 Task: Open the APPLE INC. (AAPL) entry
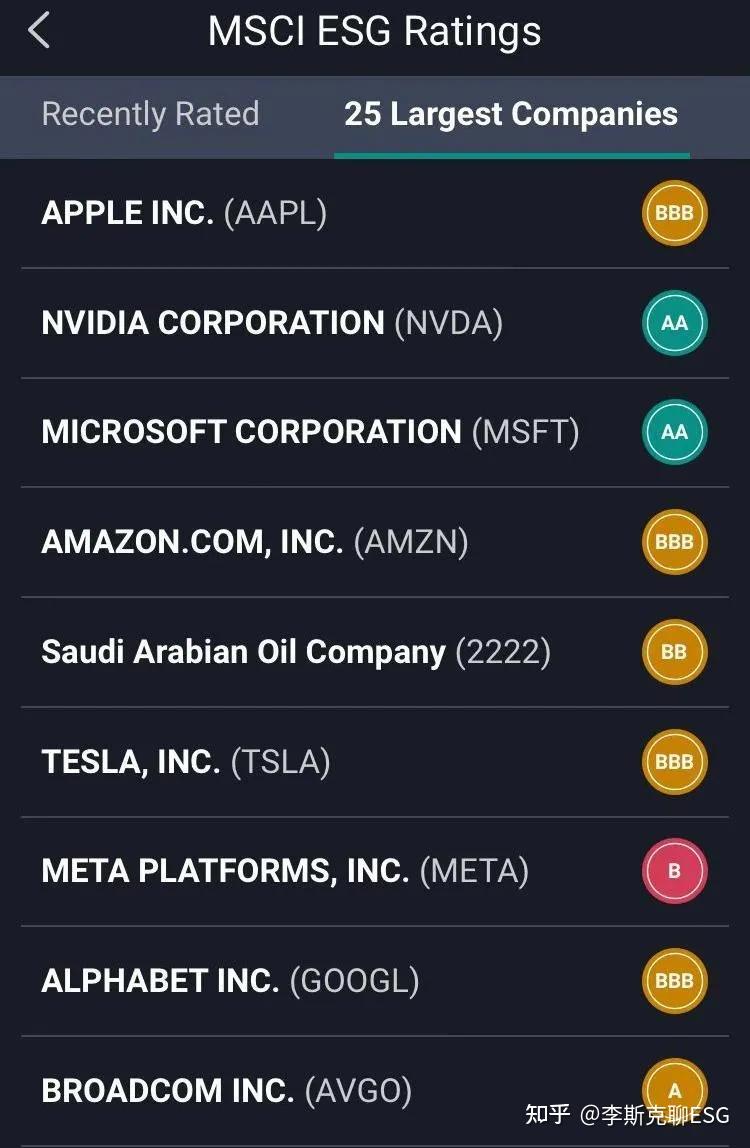click(184, 213)
